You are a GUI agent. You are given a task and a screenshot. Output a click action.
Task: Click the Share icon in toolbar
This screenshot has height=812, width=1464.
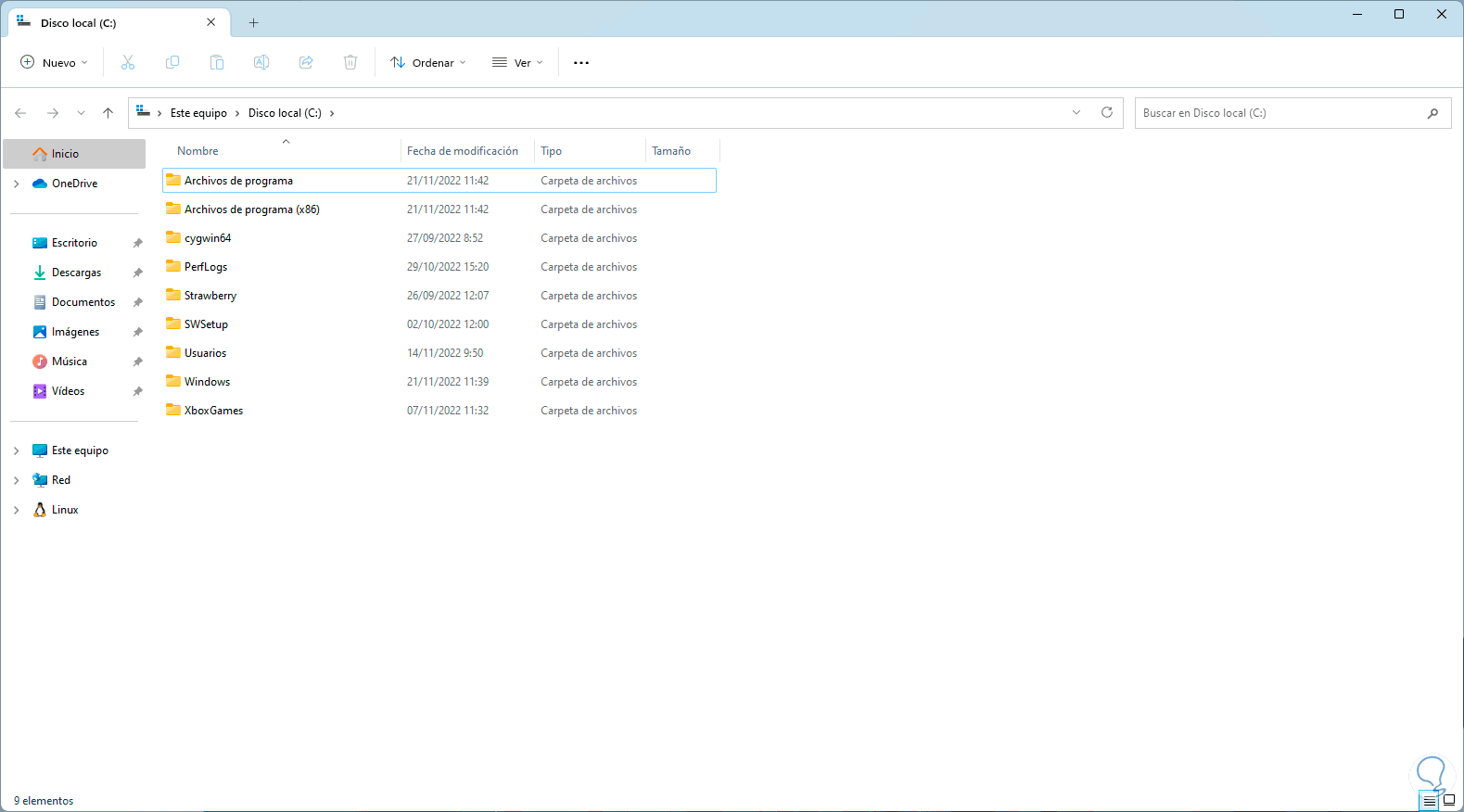pyautogui.click(x=306, y=62)
